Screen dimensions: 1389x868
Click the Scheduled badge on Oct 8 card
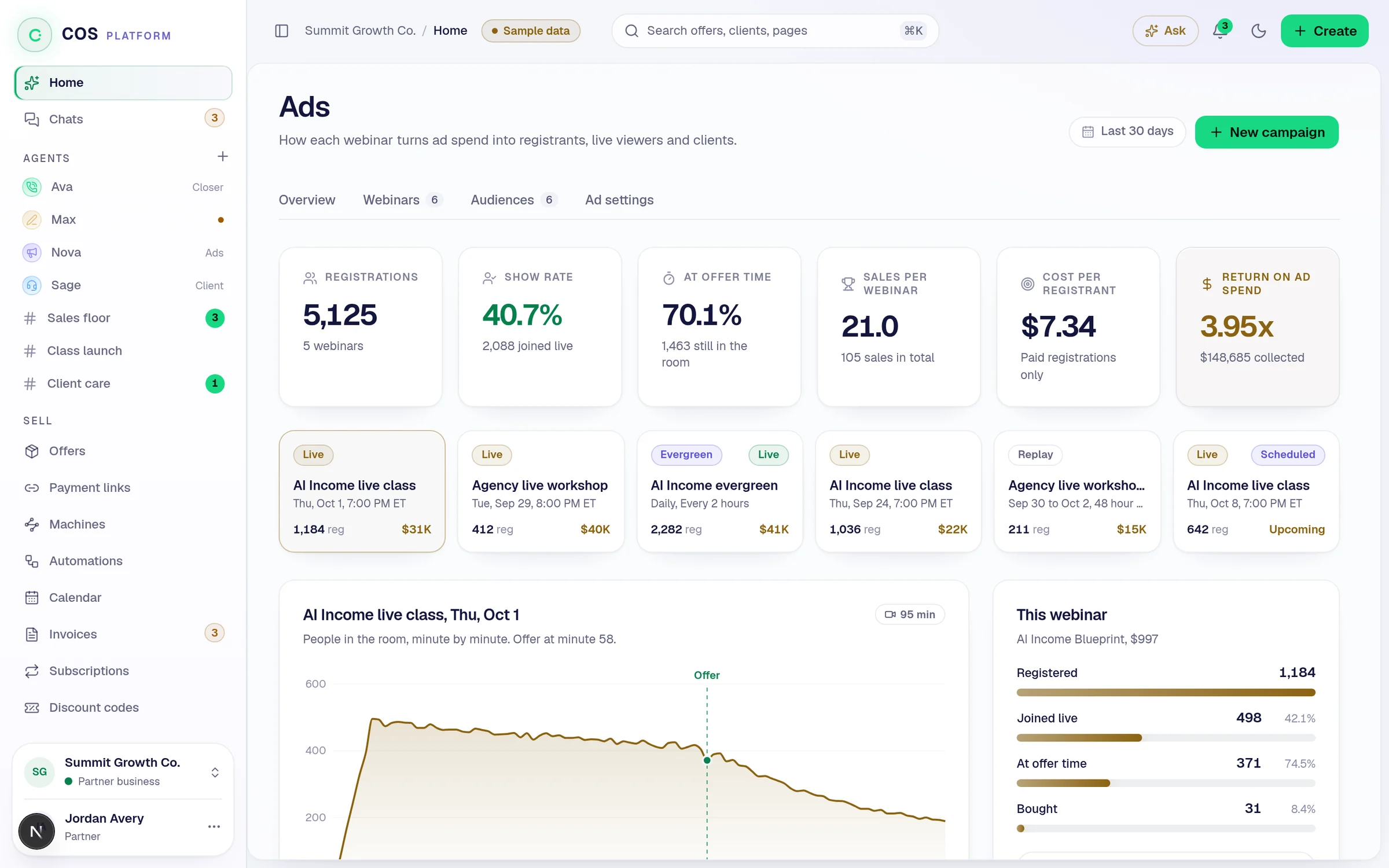[x=1288, y=455]
